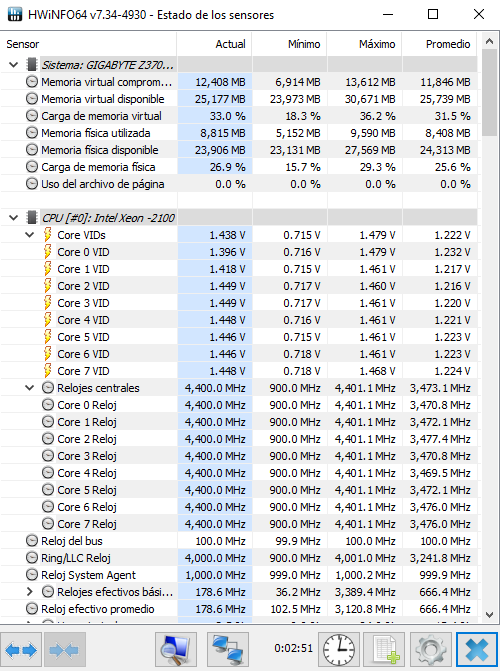Reset the elapsed time clock icon
This screenshot has height=671, width=500.
(339, 650)
